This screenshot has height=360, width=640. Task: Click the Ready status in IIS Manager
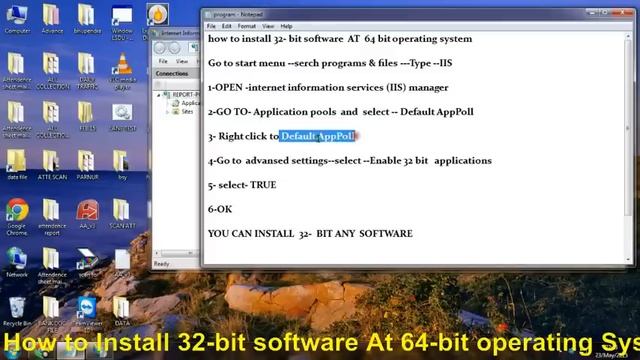(x=161, y=264)
